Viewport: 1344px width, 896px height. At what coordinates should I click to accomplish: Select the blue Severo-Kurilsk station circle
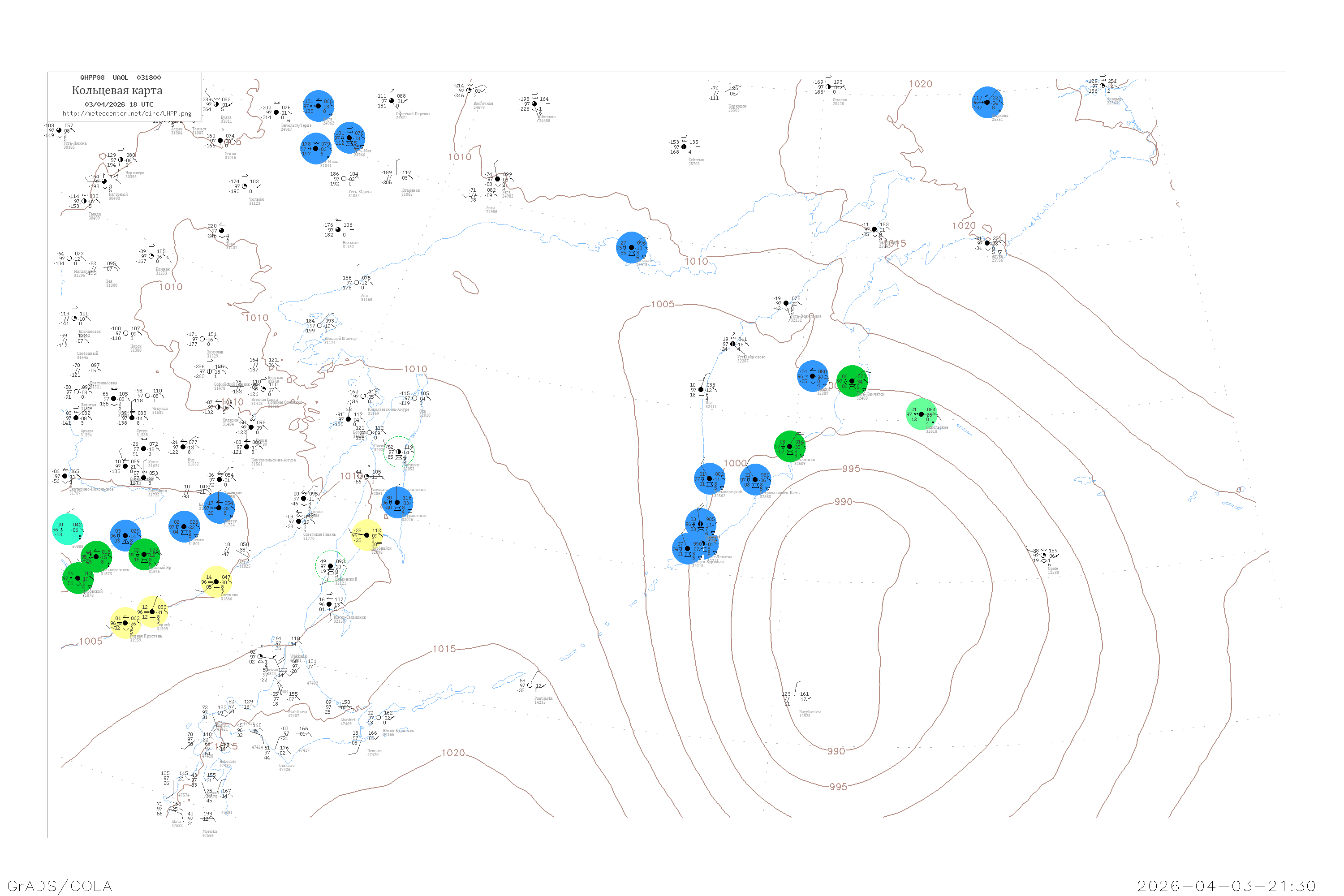687,548
